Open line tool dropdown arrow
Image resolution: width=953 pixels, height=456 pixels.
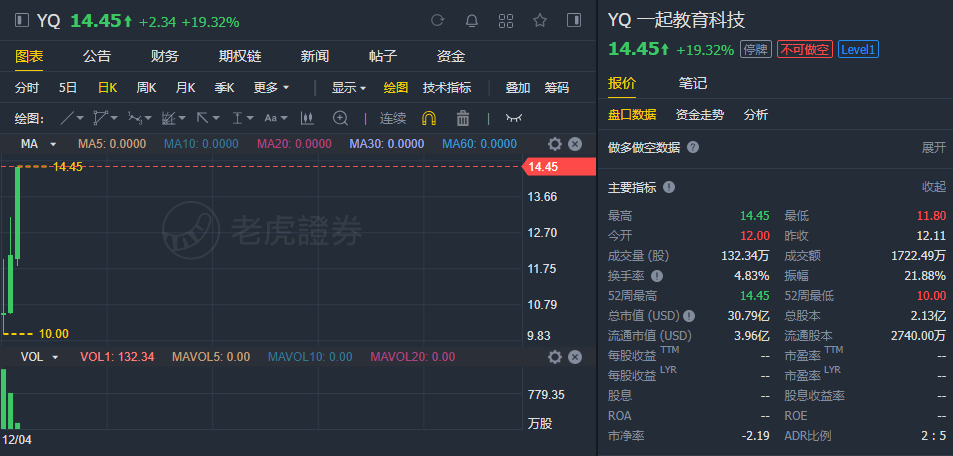pos(80,119)
